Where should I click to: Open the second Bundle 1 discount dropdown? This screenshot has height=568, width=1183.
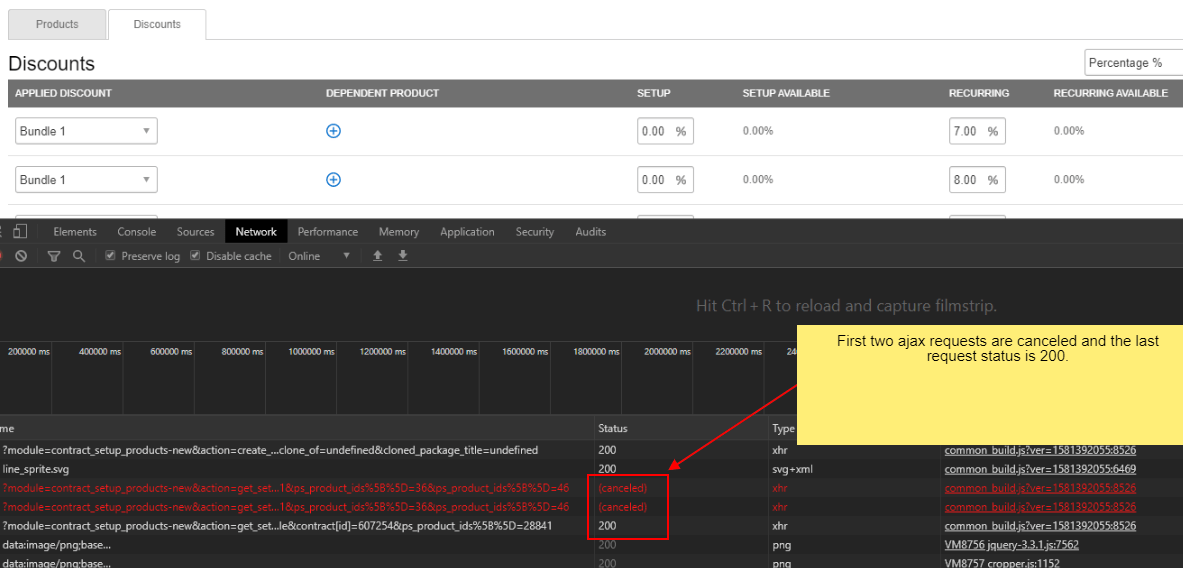[x=86, y=180]
